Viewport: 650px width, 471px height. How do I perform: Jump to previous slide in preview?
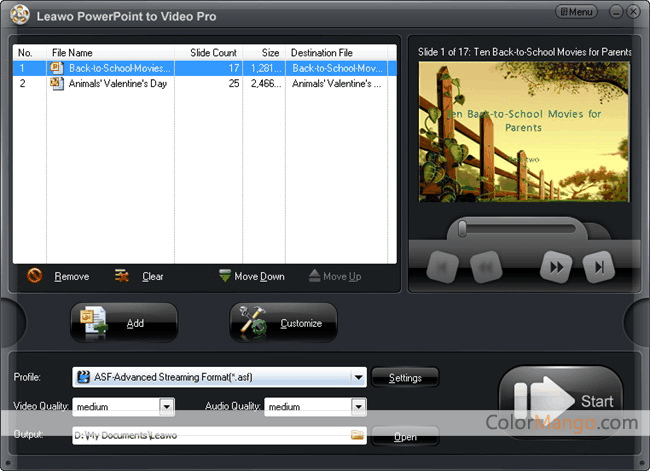click(x=442, y=267)
